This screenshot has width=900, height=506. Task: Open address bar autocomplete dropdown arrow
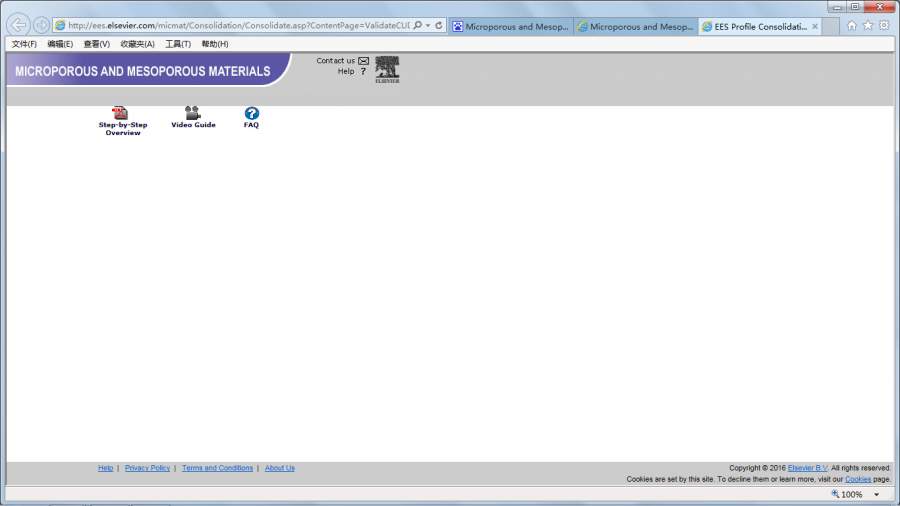428,26
